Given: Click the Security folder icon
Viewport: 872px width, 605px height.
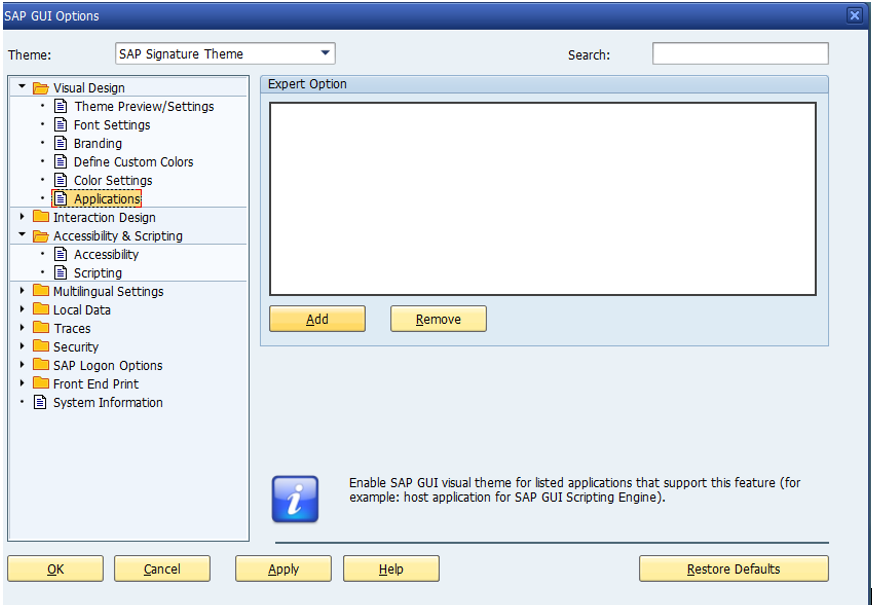Looking at the screenshot, I should click(41, 346).
